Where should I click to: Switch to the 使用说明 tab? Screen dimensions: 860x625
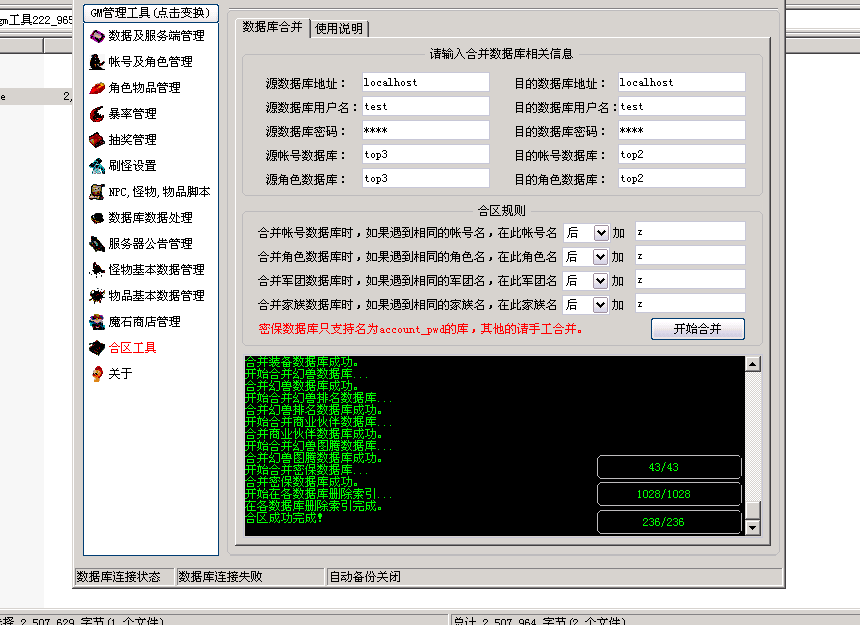(x=339, y=28)
